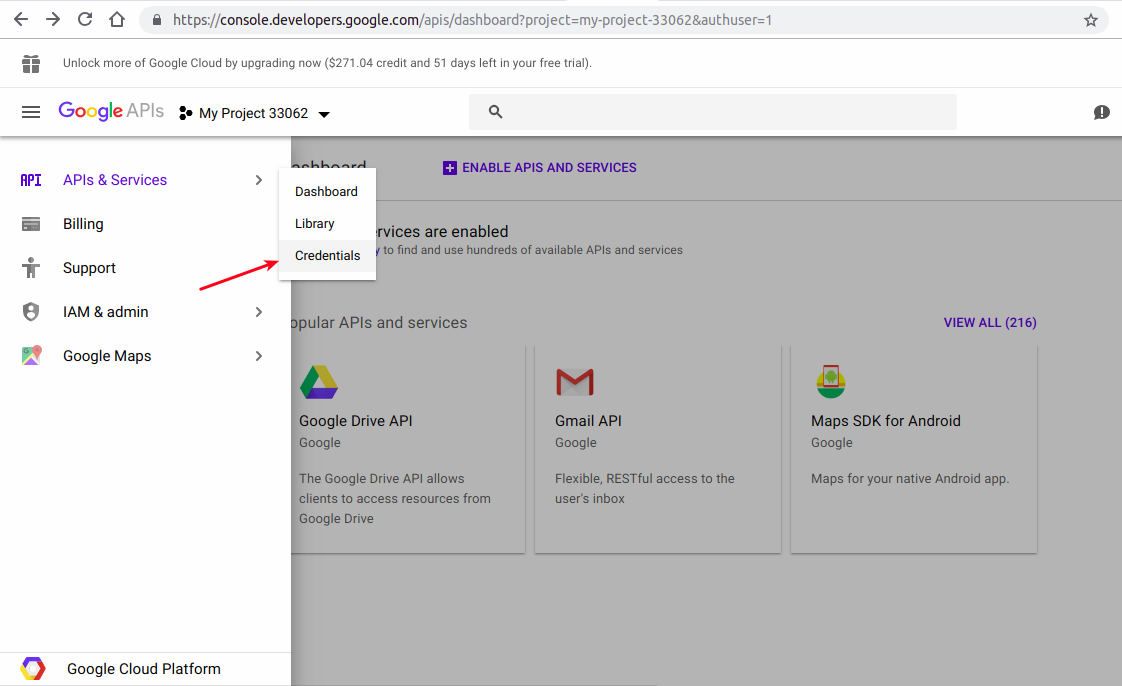This screenshot has height=686, width=1122.
Task: Click the 'Flexible, RESTful access' description text
Action: pos(645,489)
